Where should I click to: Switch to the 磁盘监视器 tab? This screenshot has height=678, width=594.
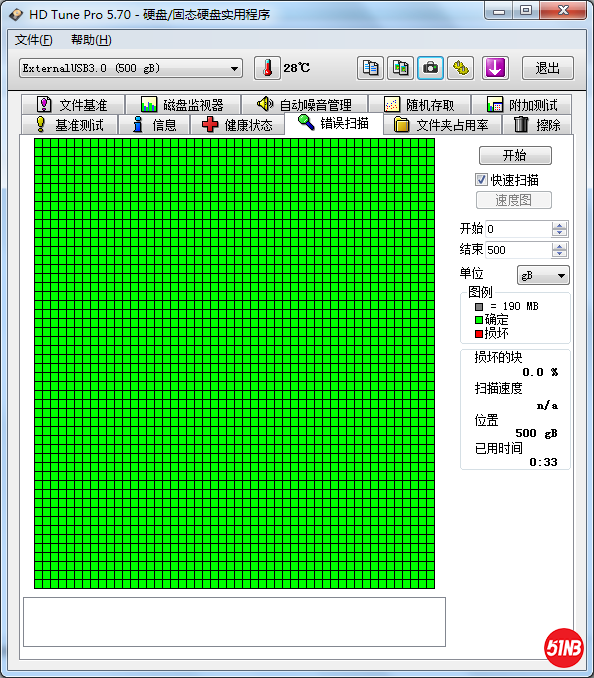[x=182, y=105]
